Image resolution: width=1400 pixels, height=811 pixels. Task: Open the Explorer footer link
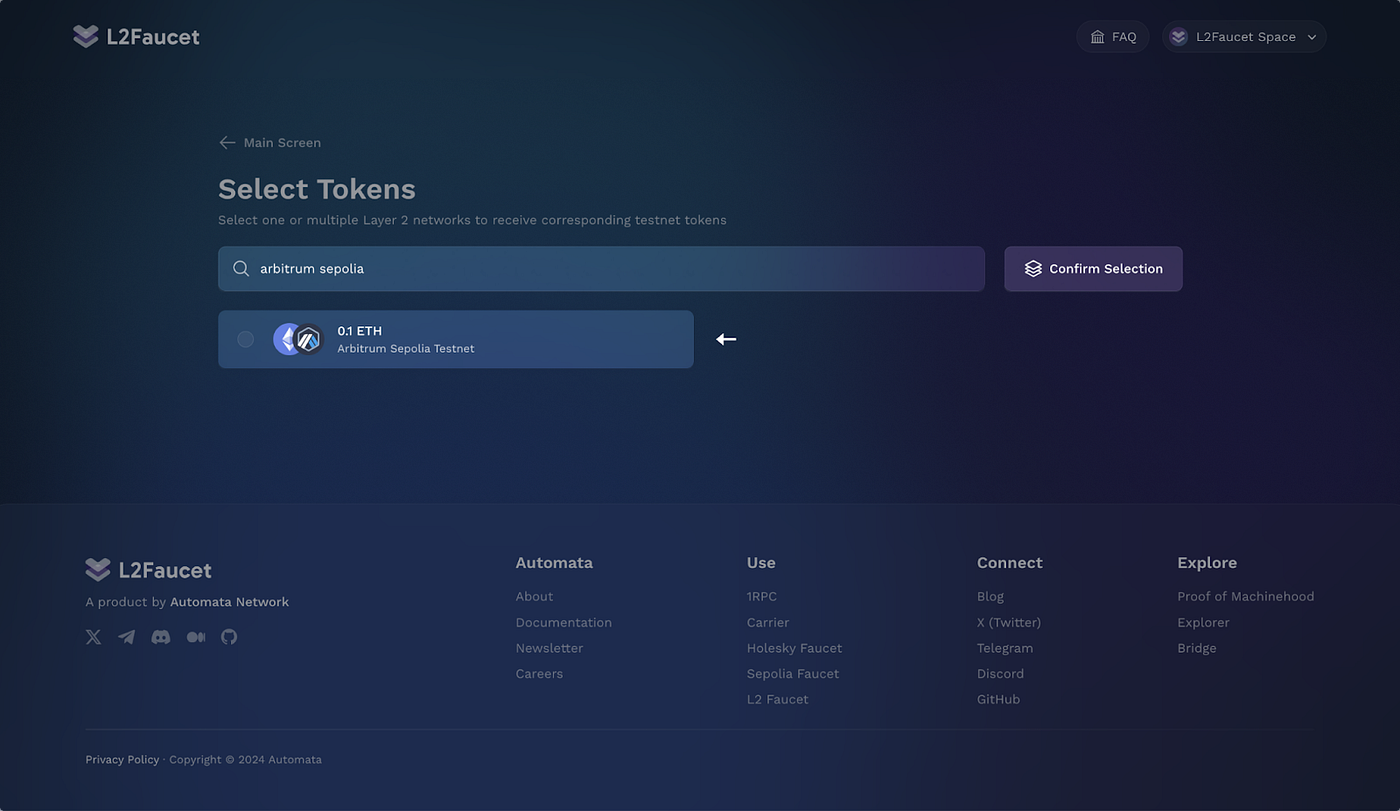(1204, 622)
